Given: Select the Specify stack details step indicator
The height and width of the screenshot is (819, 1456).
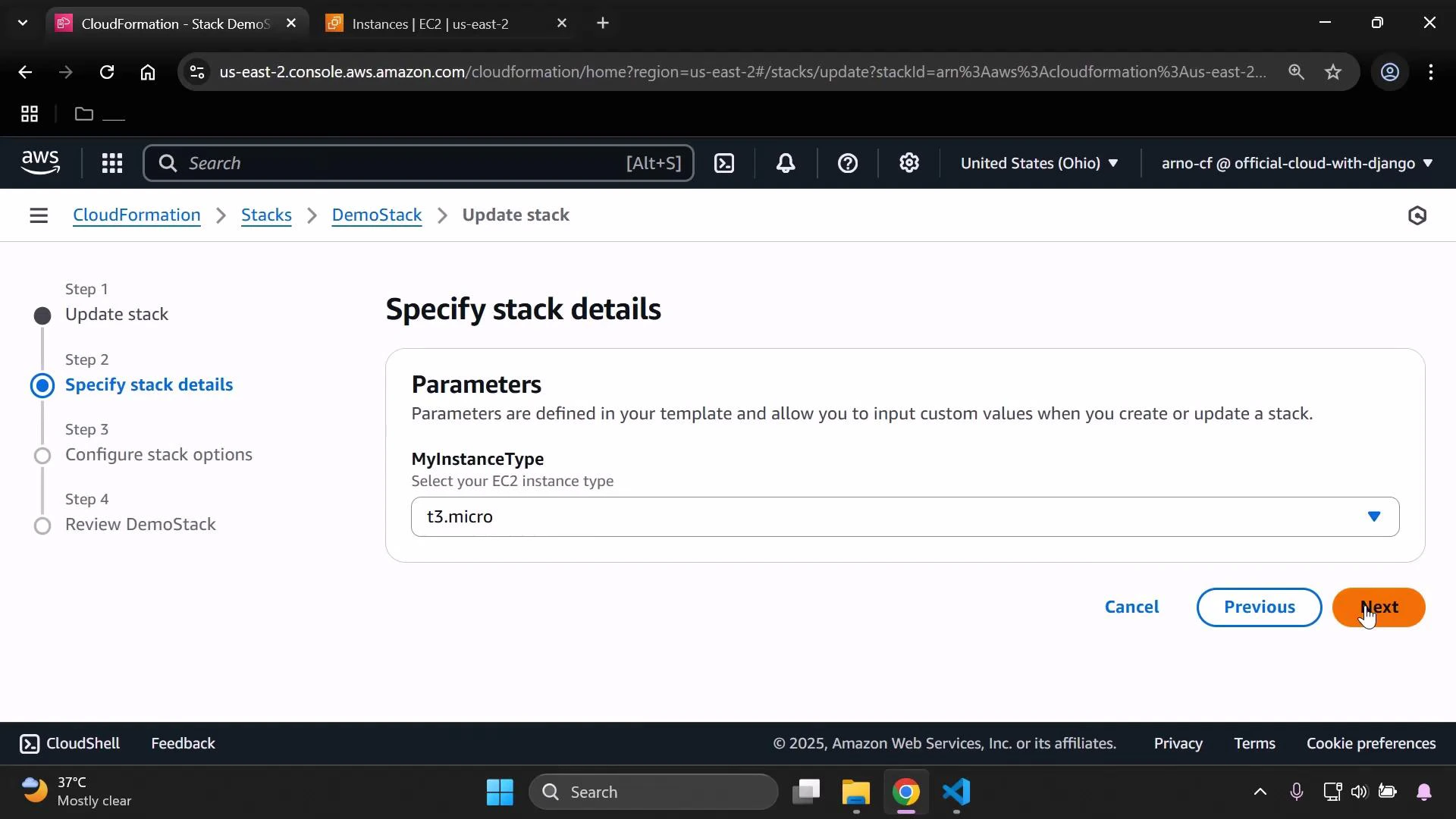Looking at the screenshot, I should (x=42, y=385).
